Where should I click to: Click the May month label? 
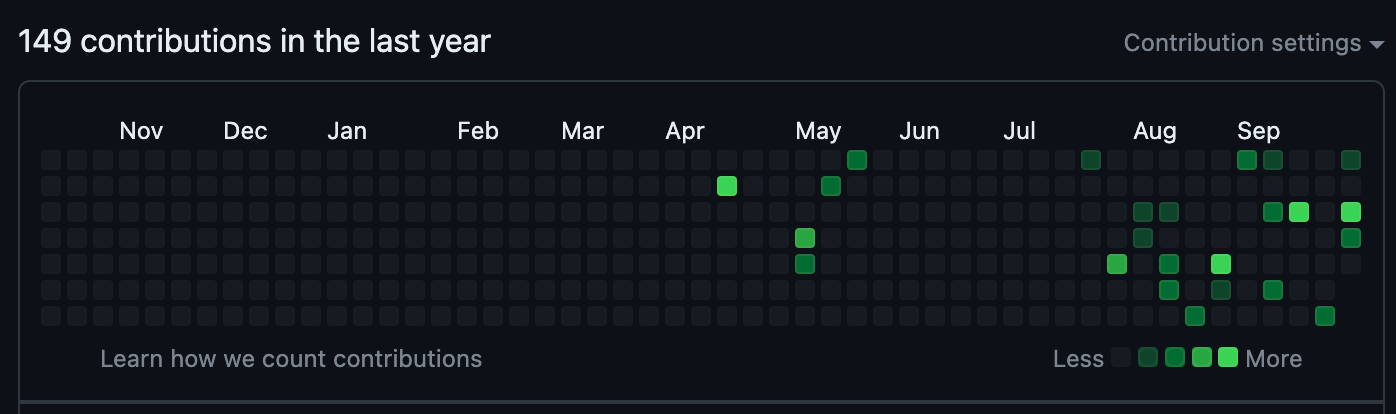(818, 131)
